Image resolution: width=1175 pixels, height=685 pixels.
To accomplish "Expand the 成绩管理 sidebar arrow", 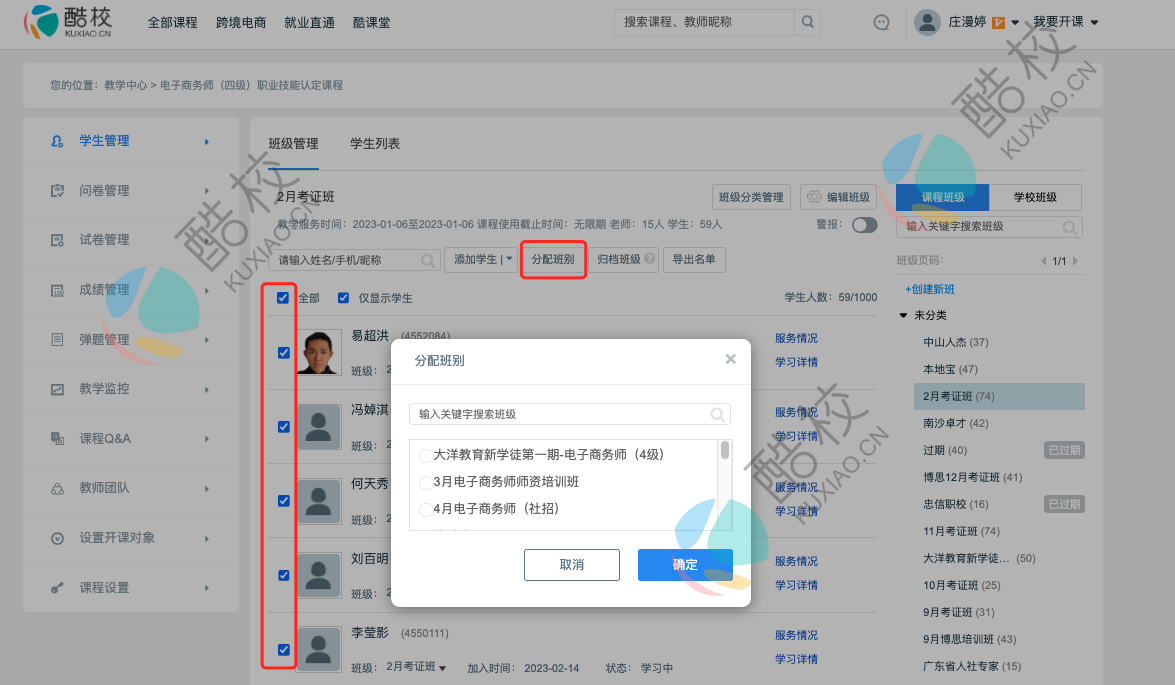I will 207,291.
